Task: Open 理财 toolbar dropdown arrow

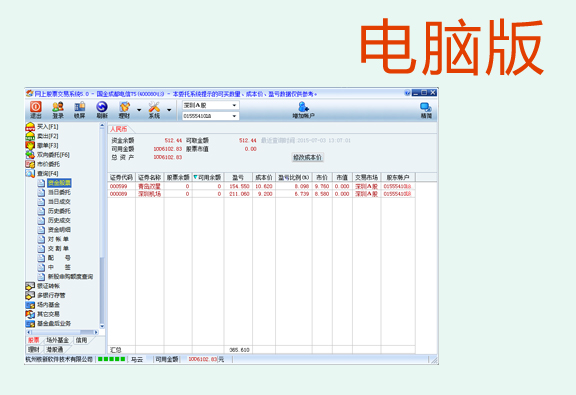Action: [139, 110]
